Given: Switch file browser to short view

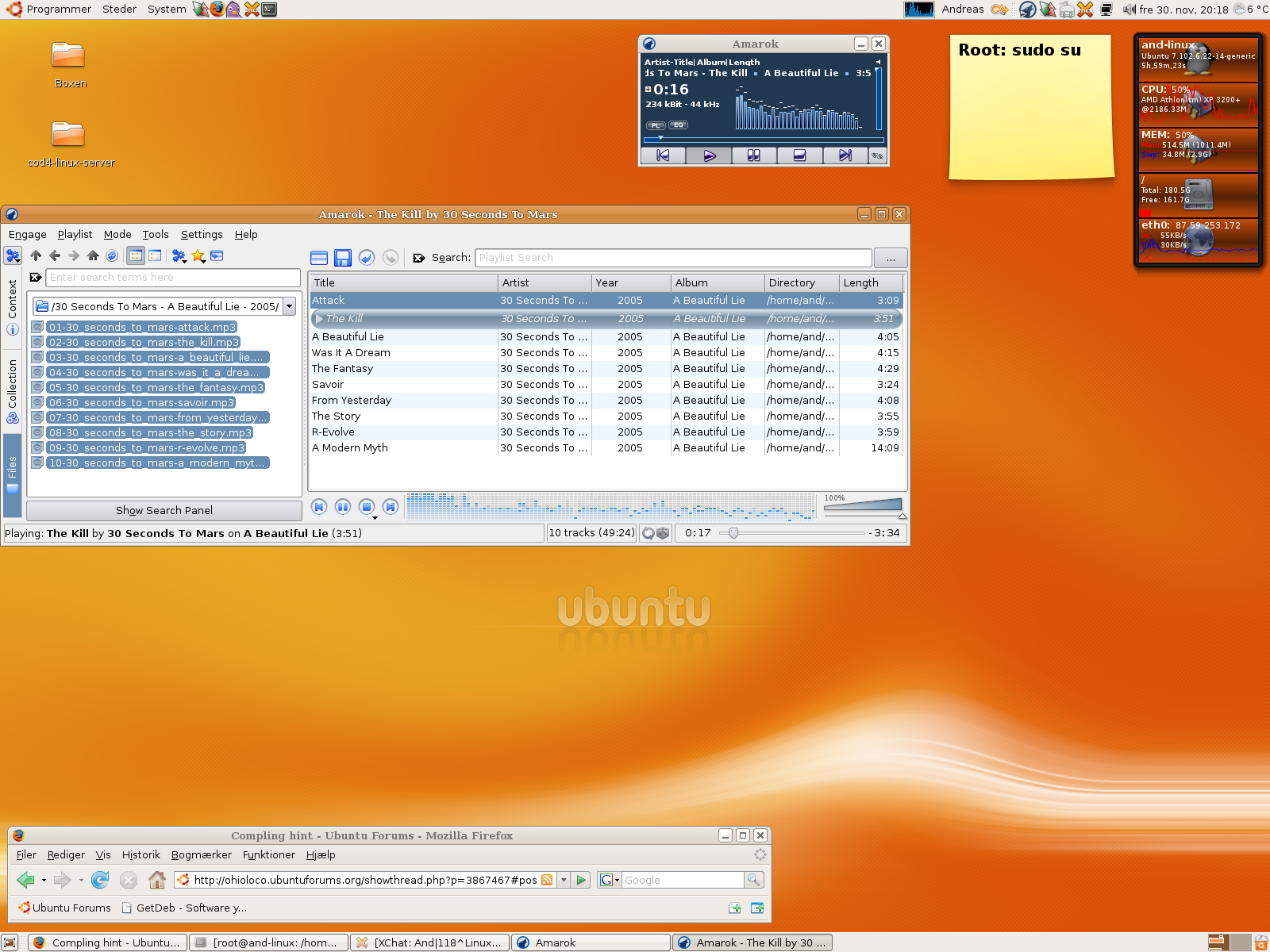Looking at the screenshot, I should point(136,255).
